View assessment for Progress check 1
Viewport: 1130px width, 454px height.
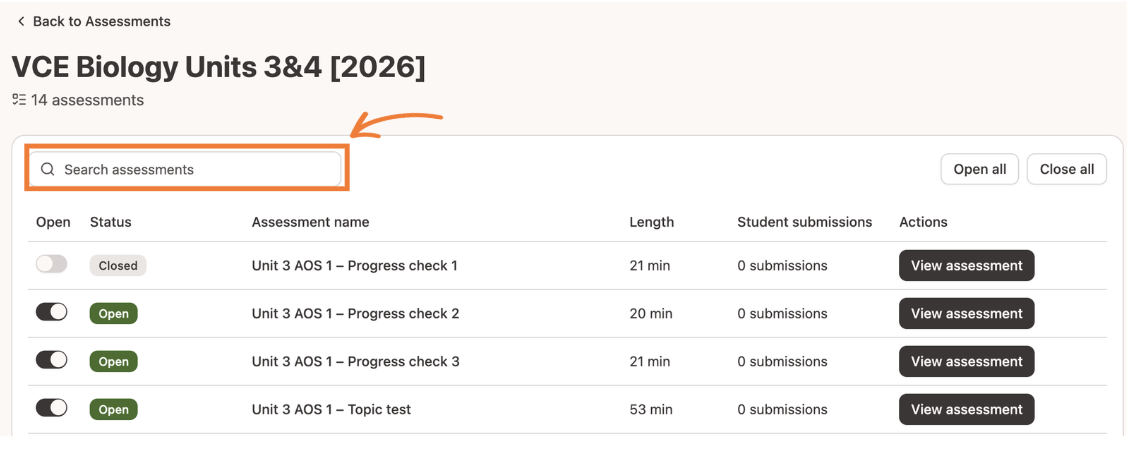click(966, 265)
